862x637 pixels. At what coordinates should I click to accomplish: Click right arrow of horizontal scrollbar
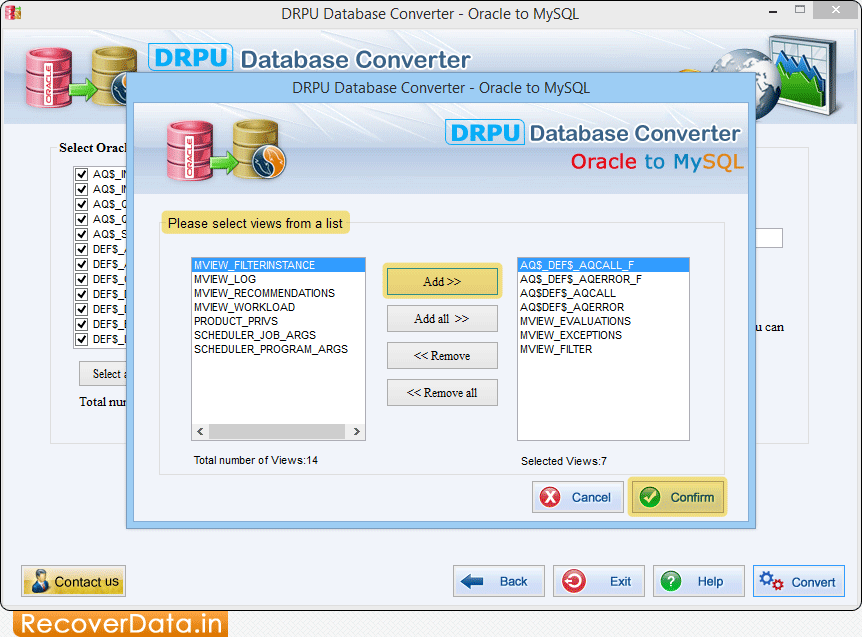tap(357, 431)
